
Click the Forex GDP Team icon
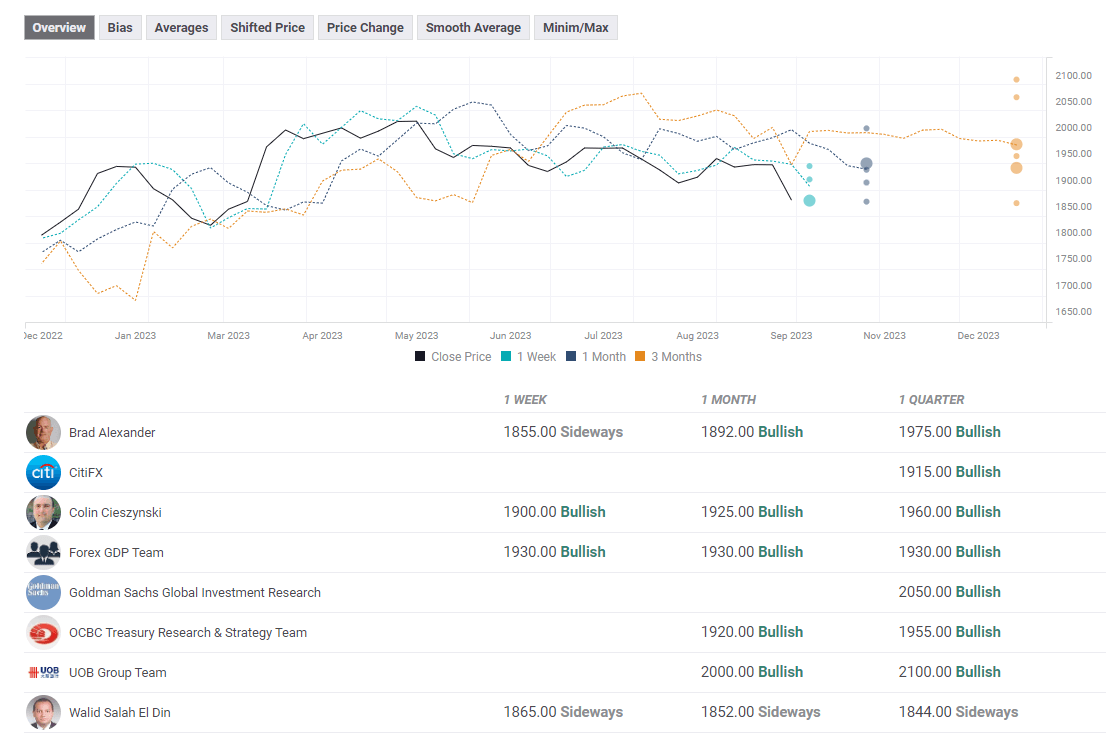click(x=43, y=552)
